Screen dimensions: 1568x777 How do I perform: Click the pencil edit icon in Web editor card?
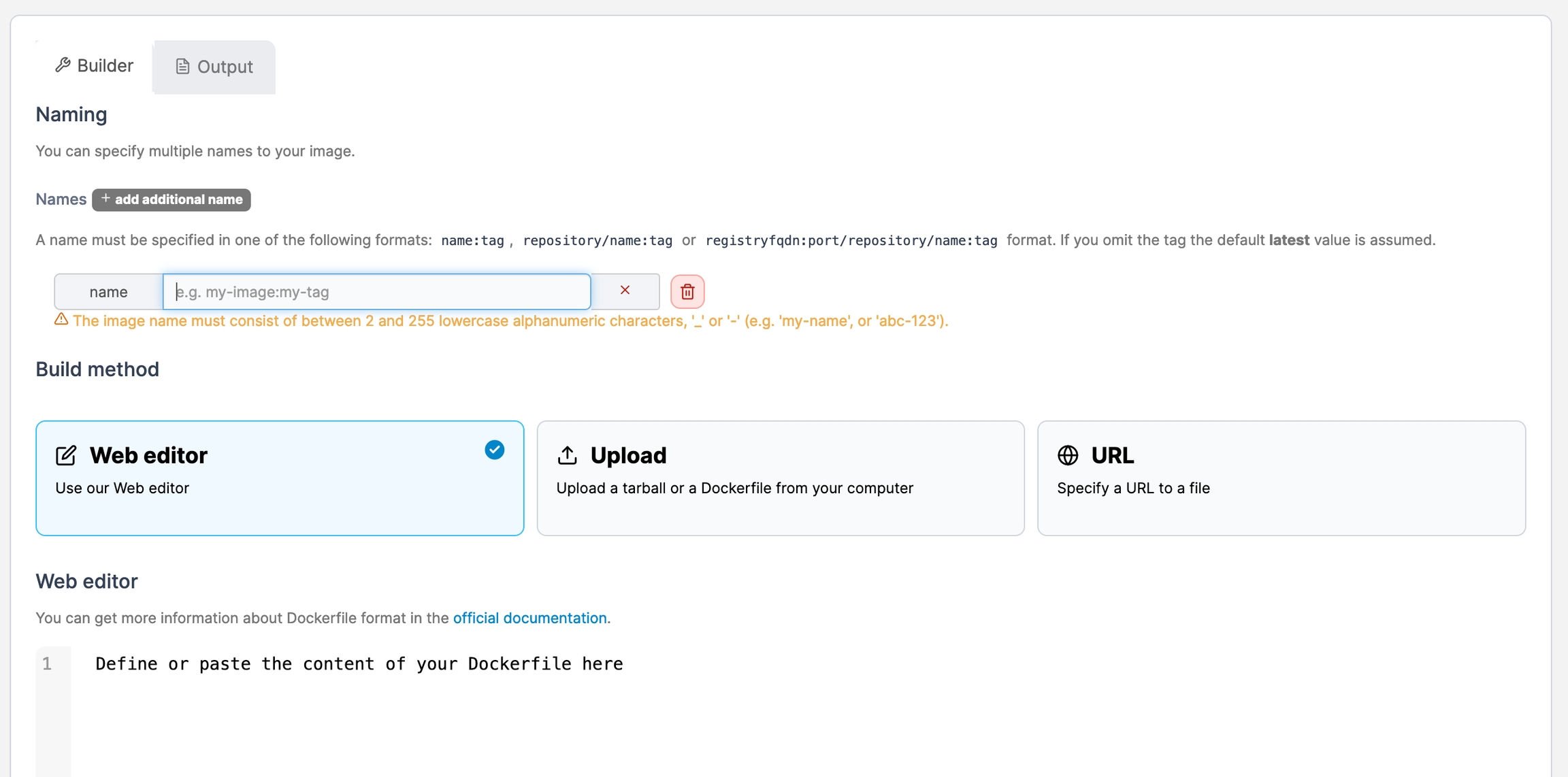[66, 455]
